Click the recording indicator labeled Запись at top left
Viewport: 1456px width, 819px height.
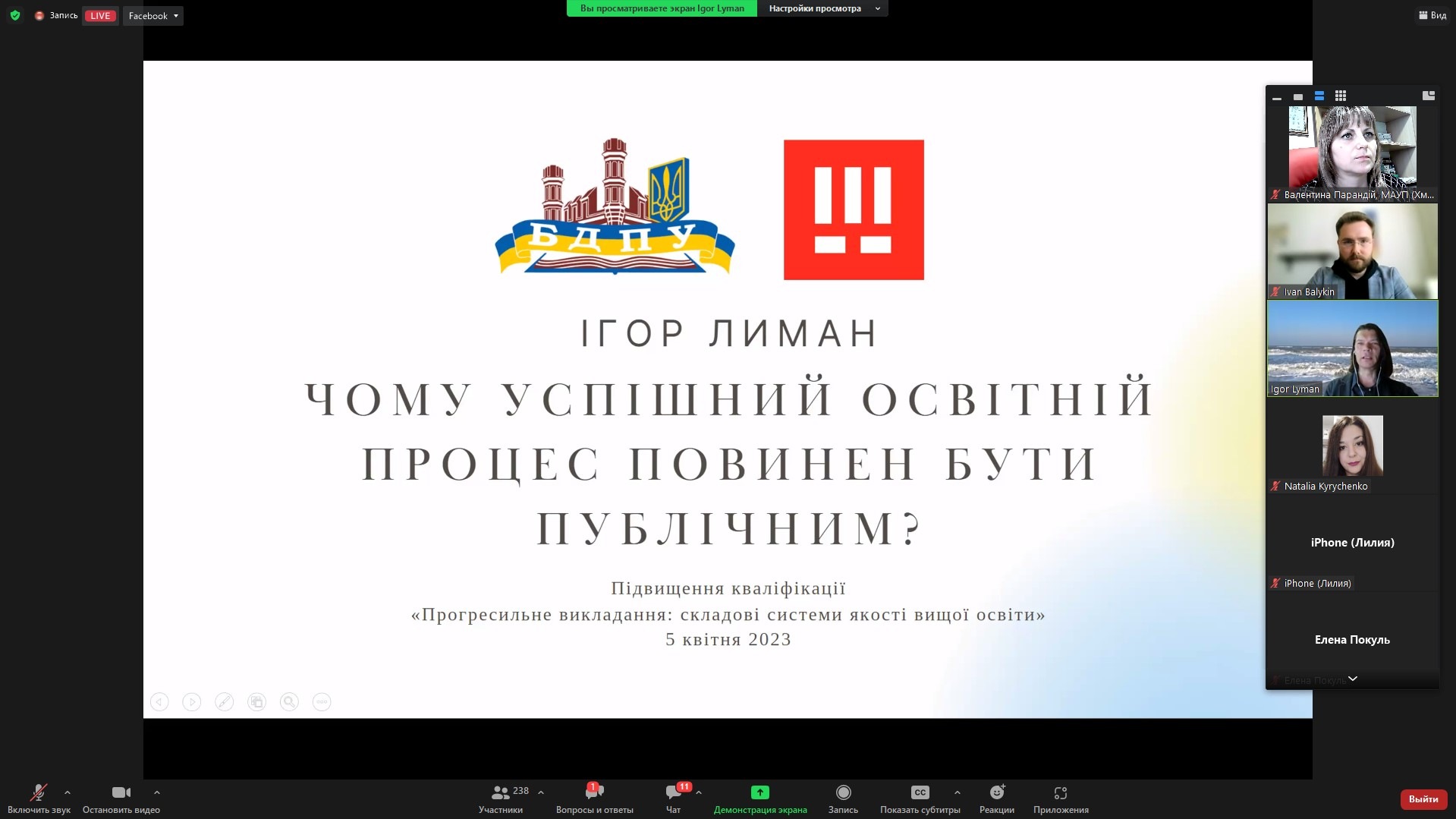[56, 15]
